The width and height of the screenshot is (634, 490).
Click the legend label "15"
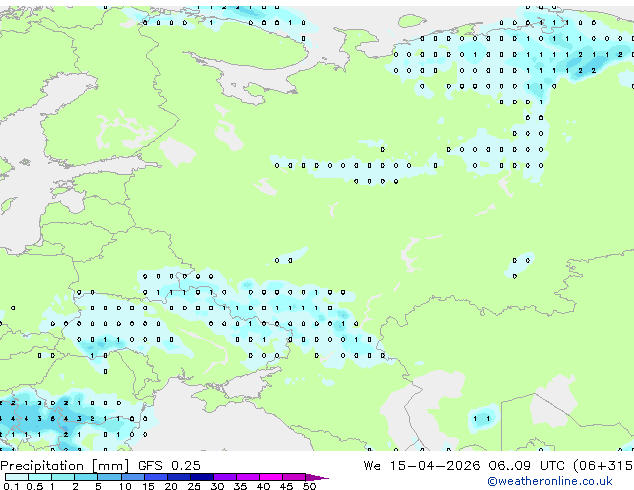pyautogui.click(x=148, y=486)
